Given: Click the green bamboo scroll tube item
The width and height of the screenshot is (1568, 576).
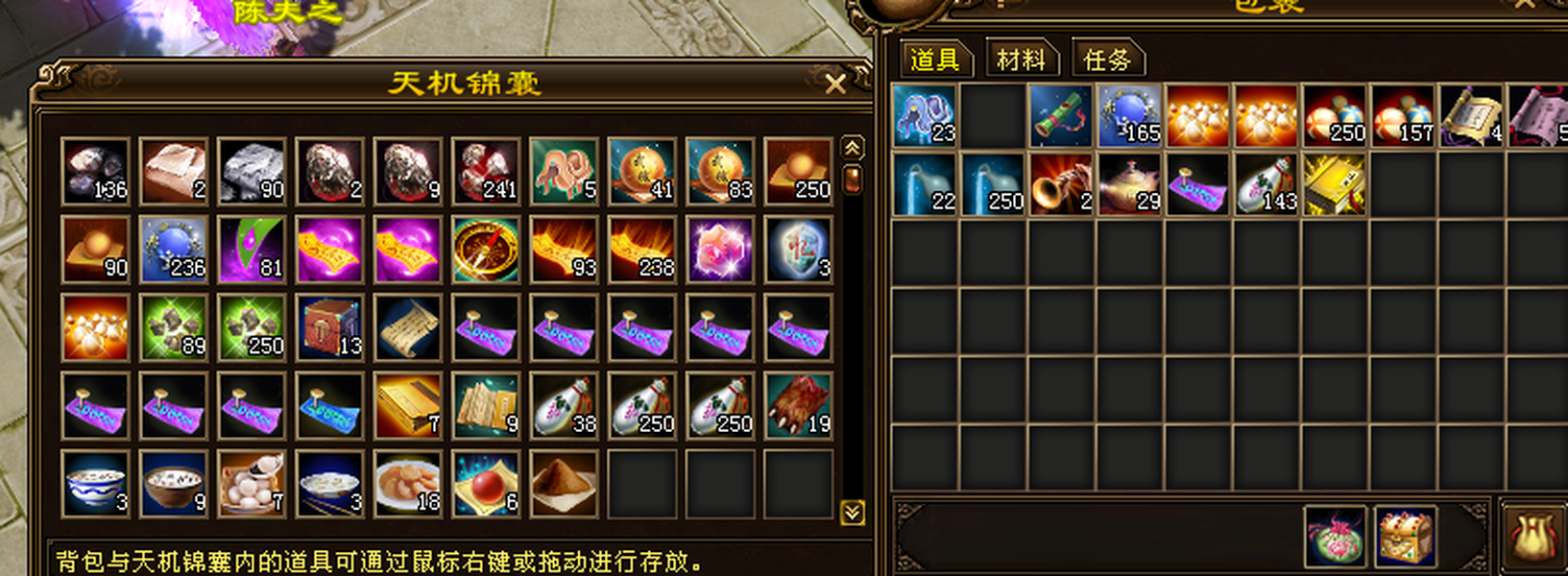Looking at the screenshot, I should point(1062,115).
